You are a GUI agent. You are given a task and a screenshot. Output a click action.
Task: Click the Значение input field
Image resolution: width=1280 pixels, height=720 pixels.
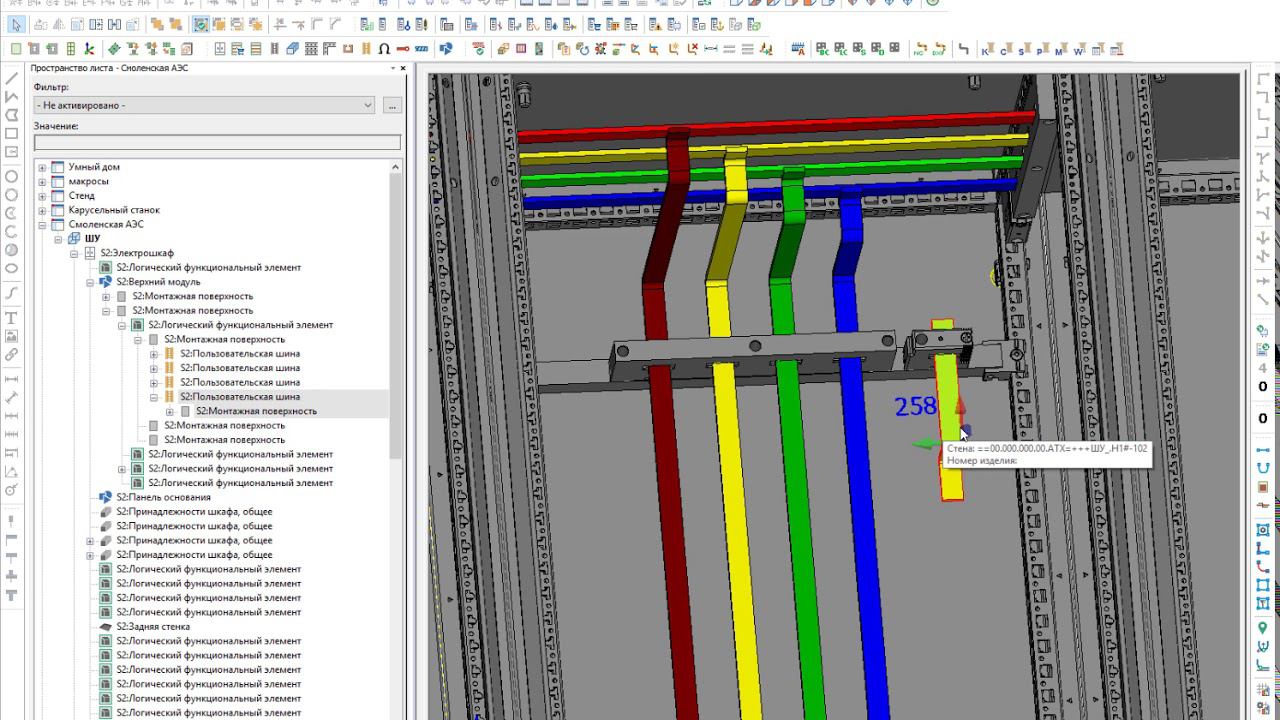[x=217, y=143]
